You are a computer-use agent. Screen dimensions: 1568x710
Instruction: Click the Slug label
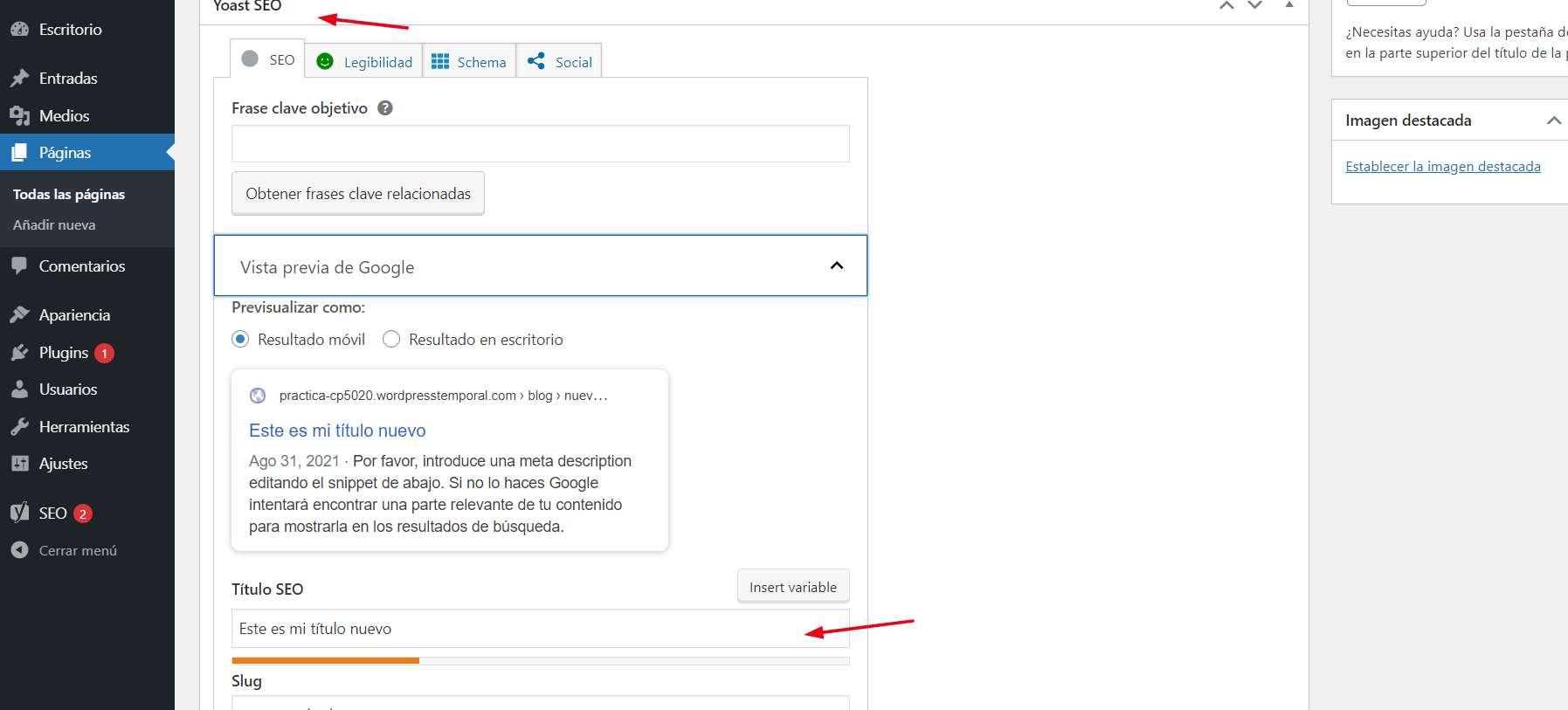246,681
